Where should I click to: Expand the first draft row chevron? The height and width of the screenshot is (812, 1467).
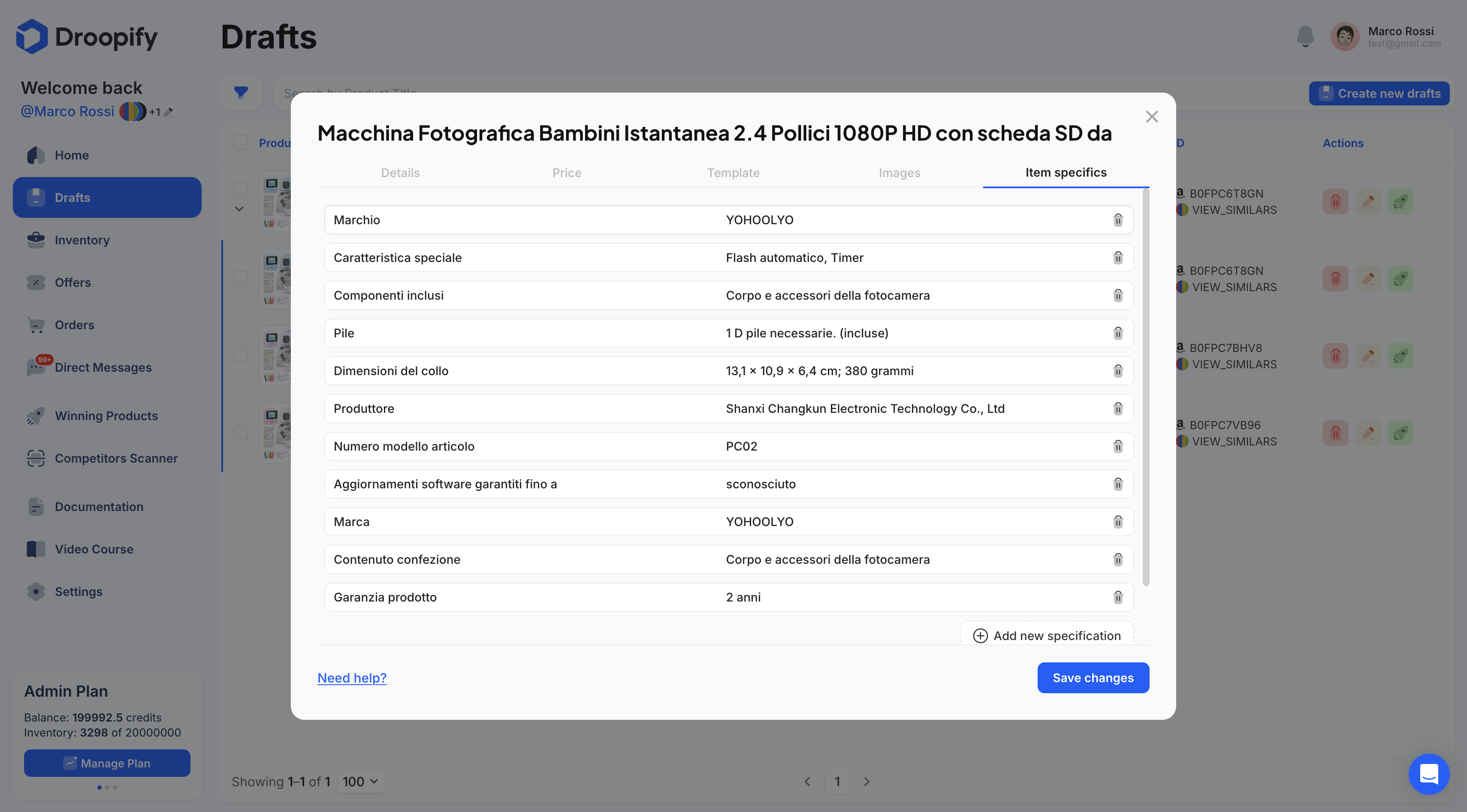pyautogui.click(x=239, y=209)
